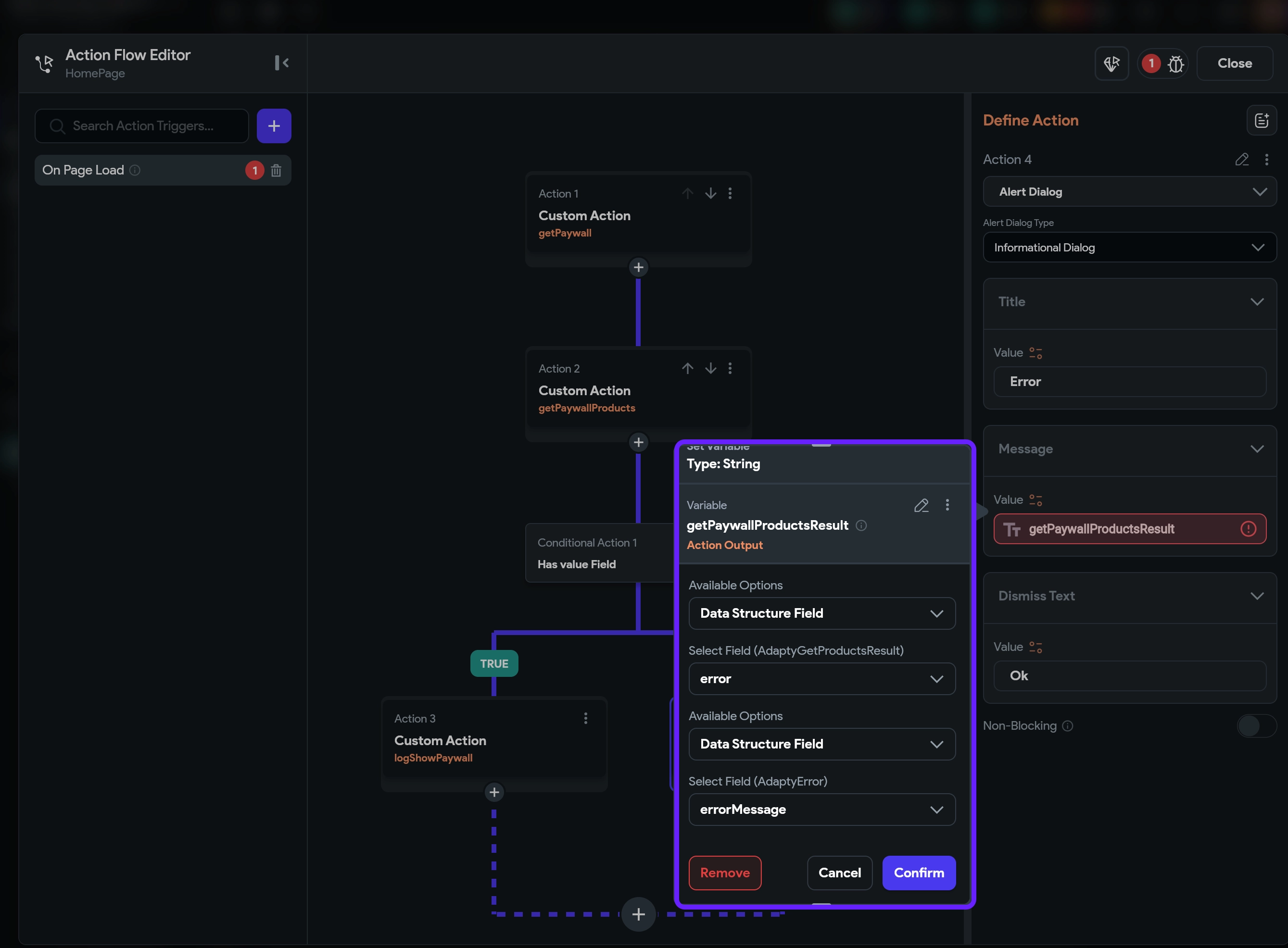Image resolution: width=1288 pixels, height=948 pixels.
Task: Open the Alert Dialog action dropdown
Action: pyautogui.click(x=1129, y=192)
